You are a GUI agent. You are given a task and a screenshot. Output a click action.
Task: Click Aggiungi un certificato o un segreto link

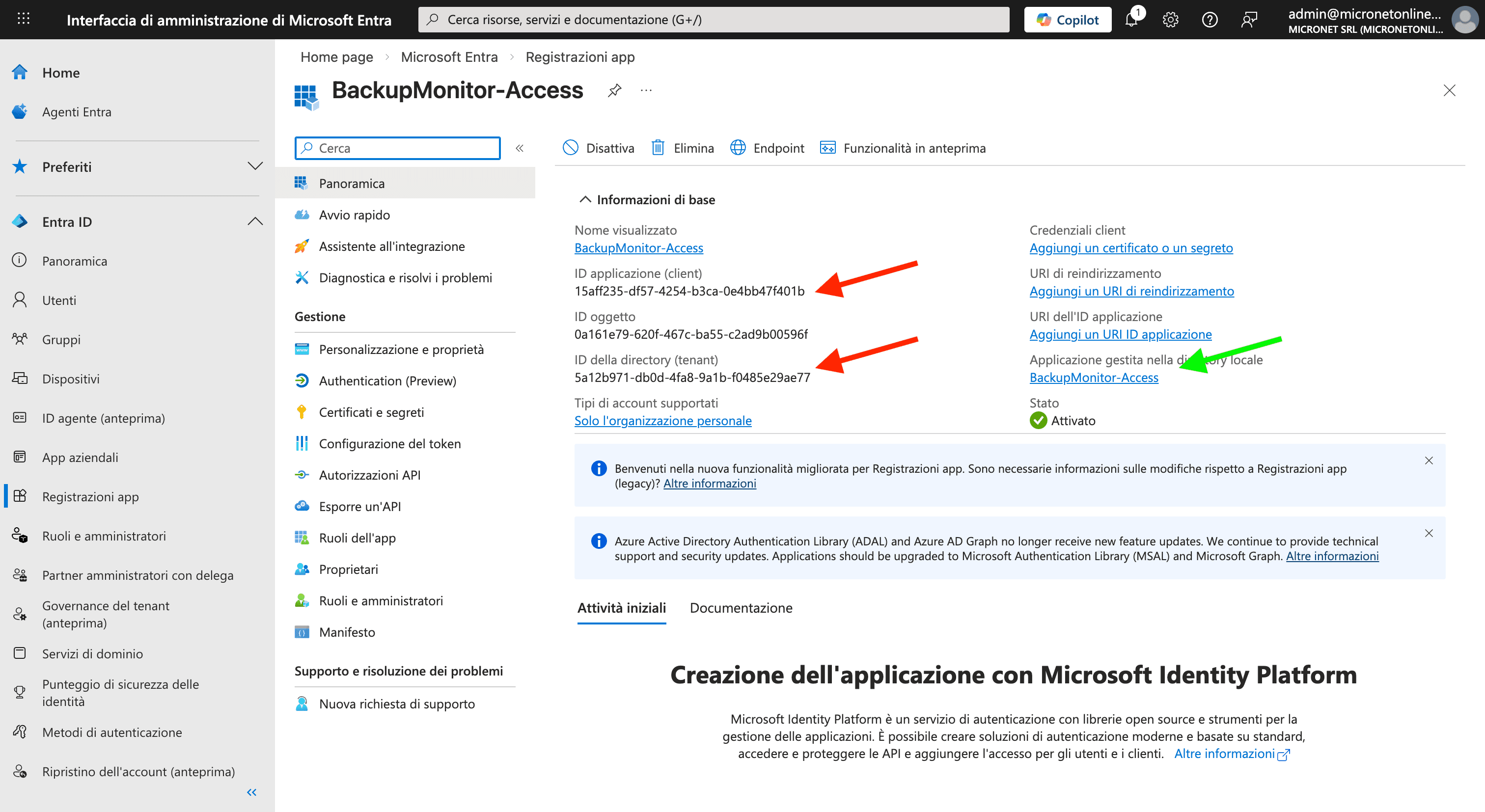(x=1131, y=248)
